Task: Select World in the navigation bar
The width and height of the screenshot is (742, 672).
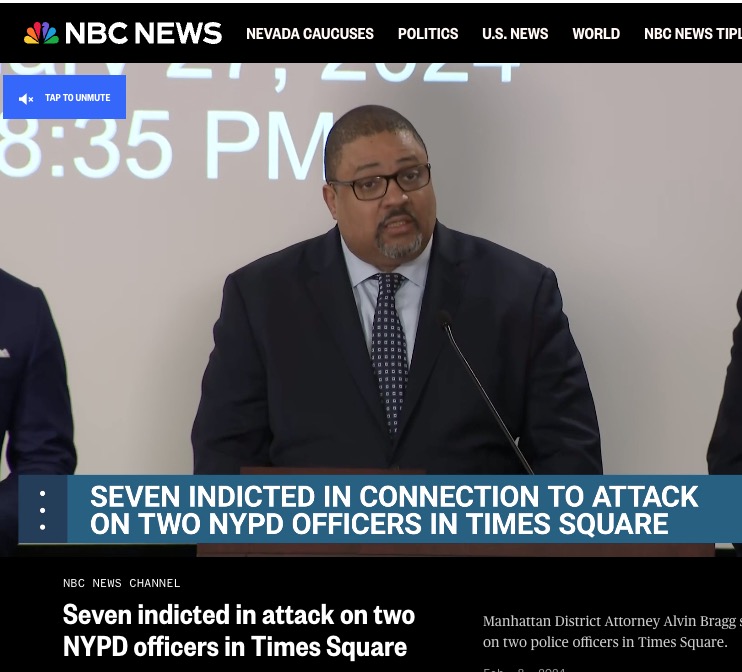Action: [596, 34]
